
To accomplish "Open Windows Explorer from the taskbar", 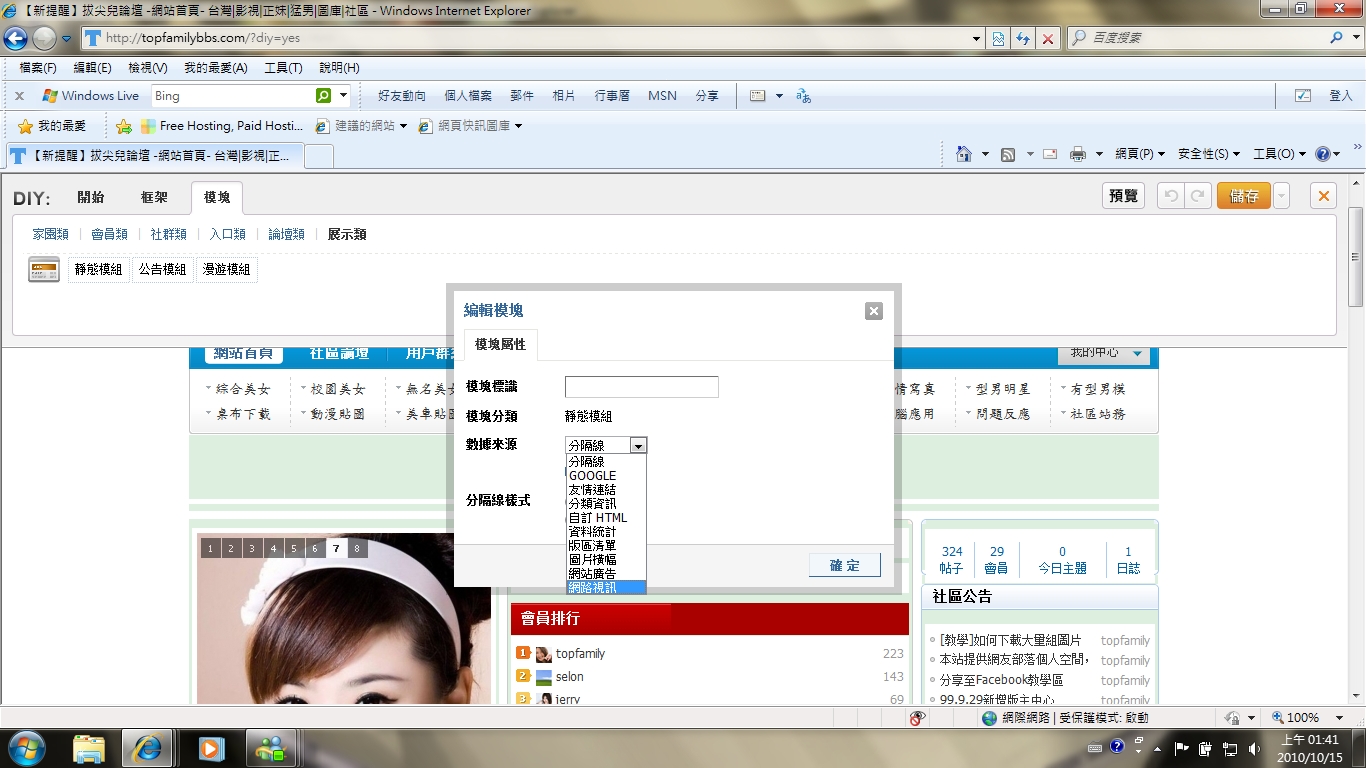I will (88, 747).
